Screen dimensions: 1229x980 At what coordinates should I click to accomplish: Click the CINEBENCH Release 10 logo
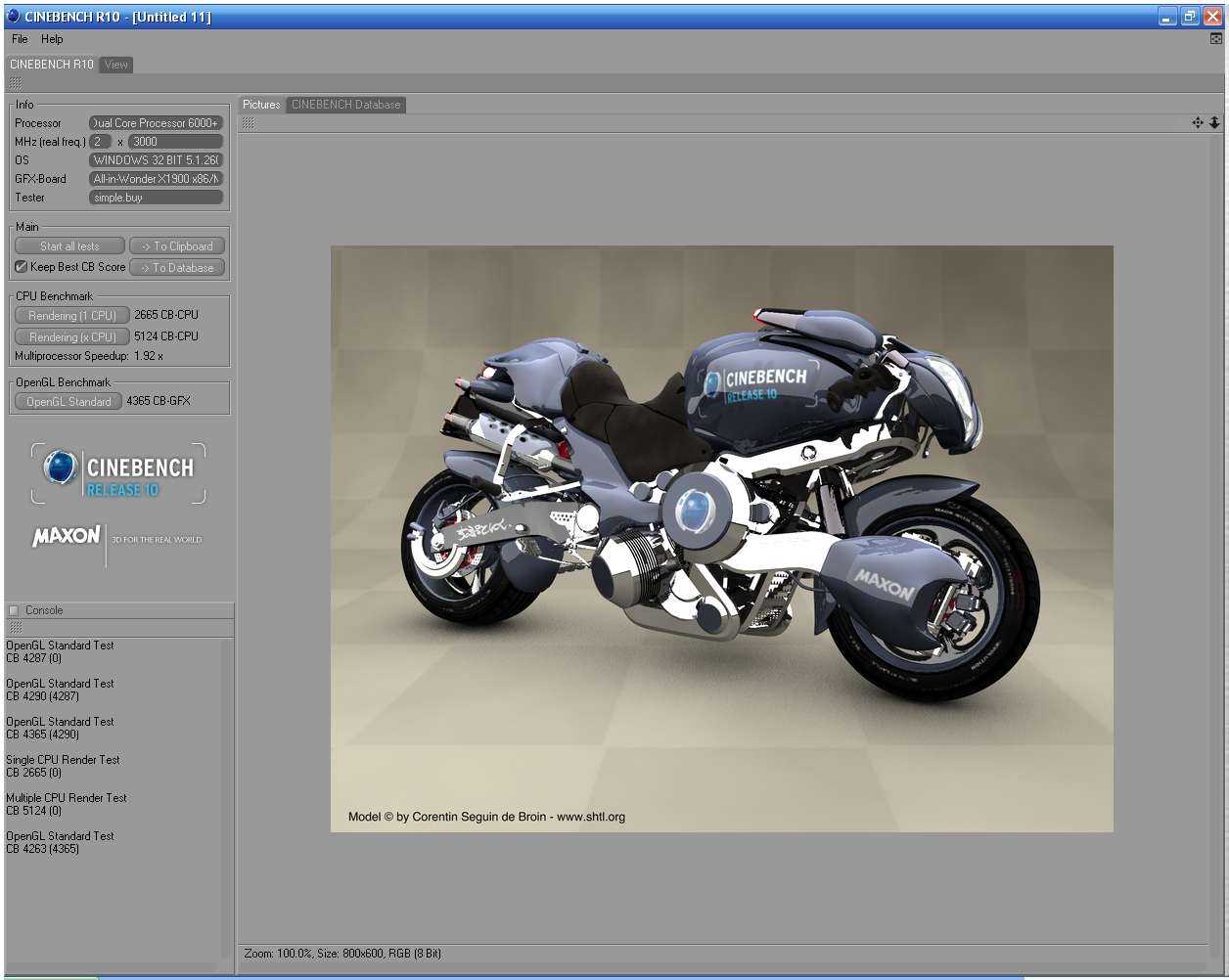[x=118, y=473]
